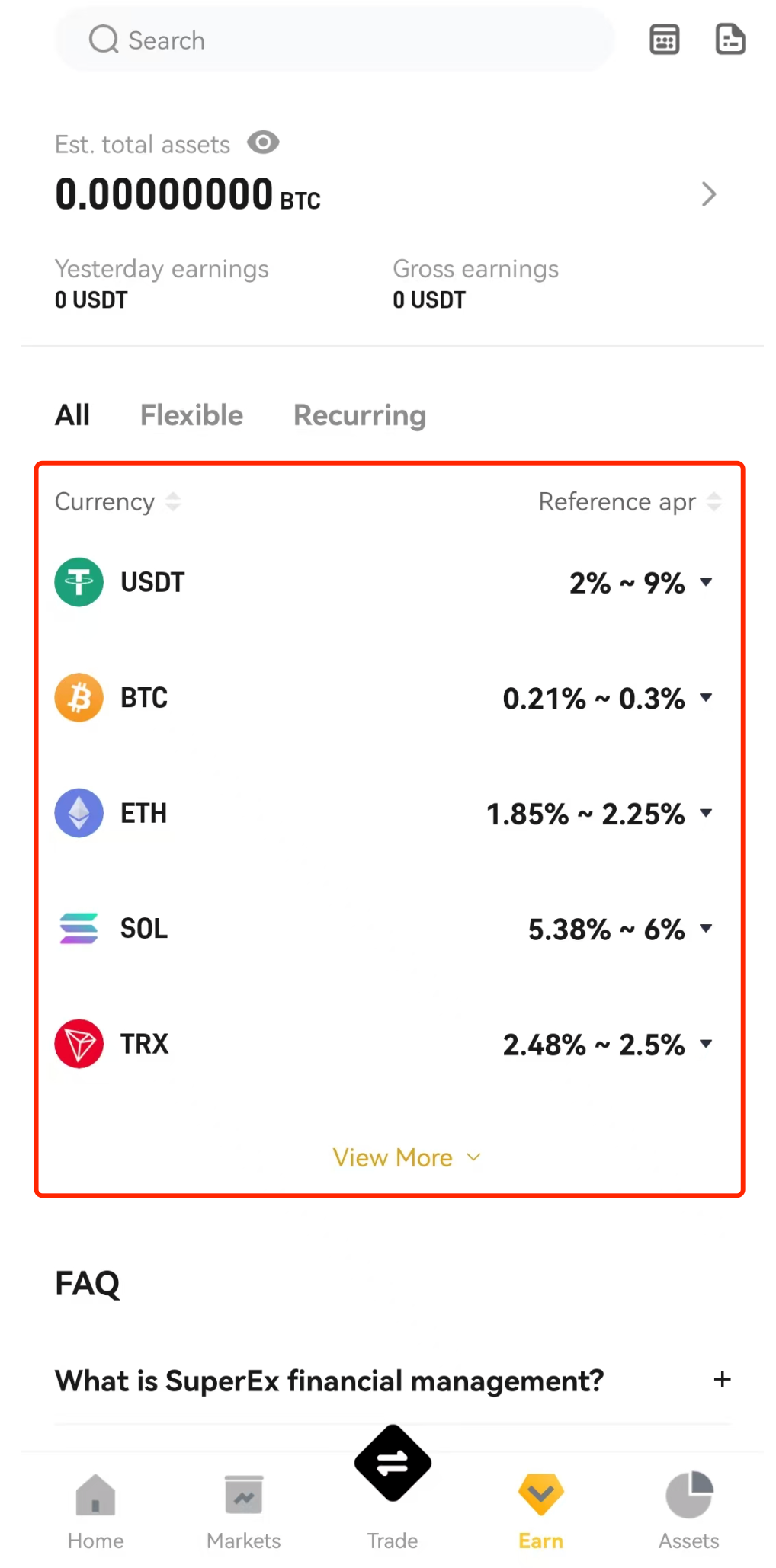Open the Assets pie chart icon
The width and height of the screenshot is (776, 1568).
[689, 1494]
